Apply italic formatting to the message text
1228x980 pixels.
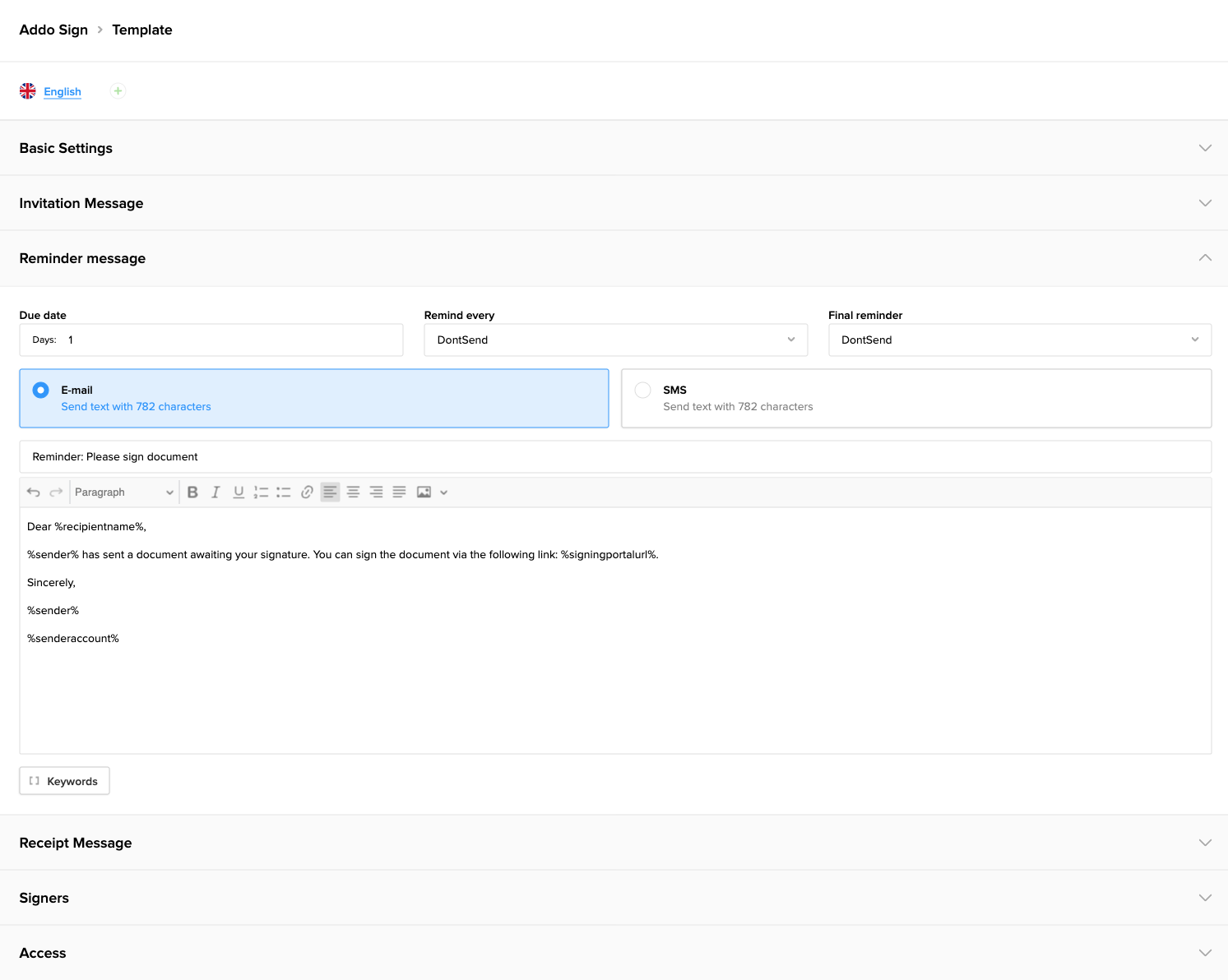pos(215,492)
